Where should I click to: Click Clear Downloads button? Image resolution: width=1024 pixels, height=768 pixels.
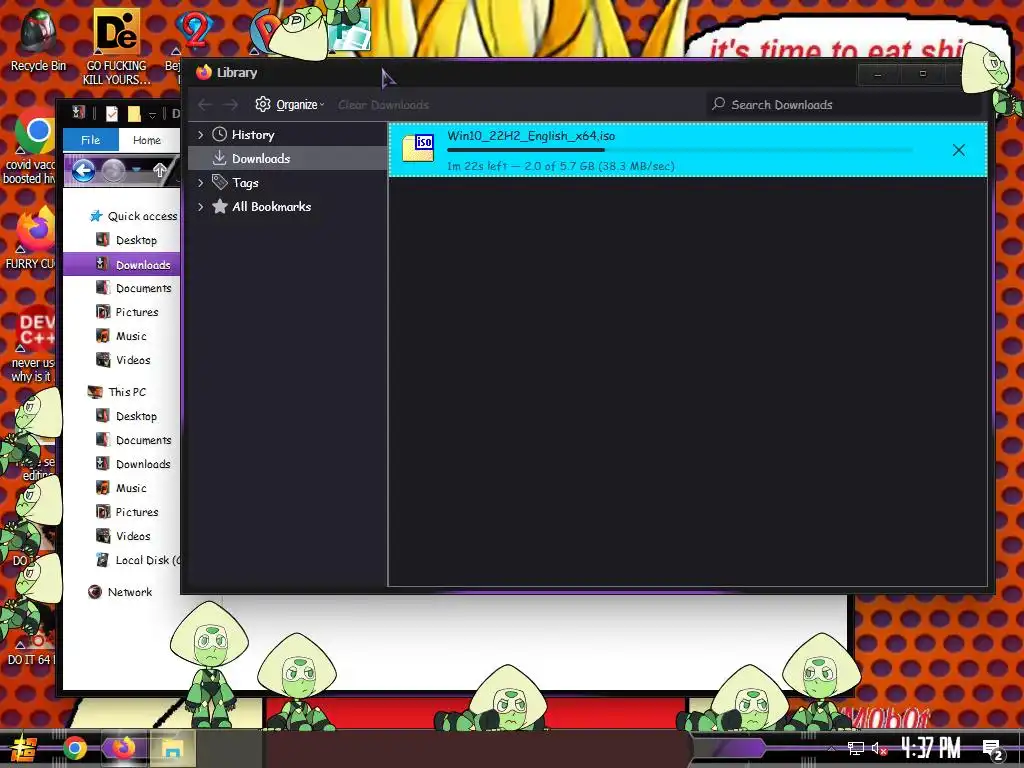coord(383,105)
